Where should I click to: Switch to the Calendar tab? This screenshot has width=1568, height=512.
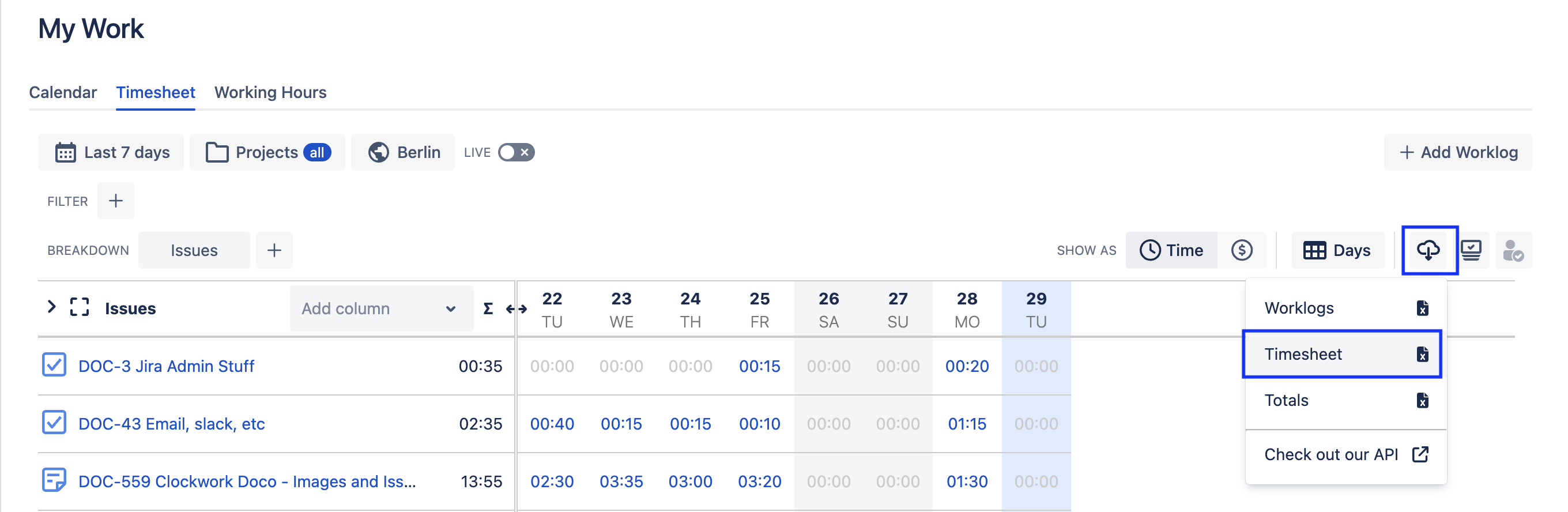click(x=63, y=92)
